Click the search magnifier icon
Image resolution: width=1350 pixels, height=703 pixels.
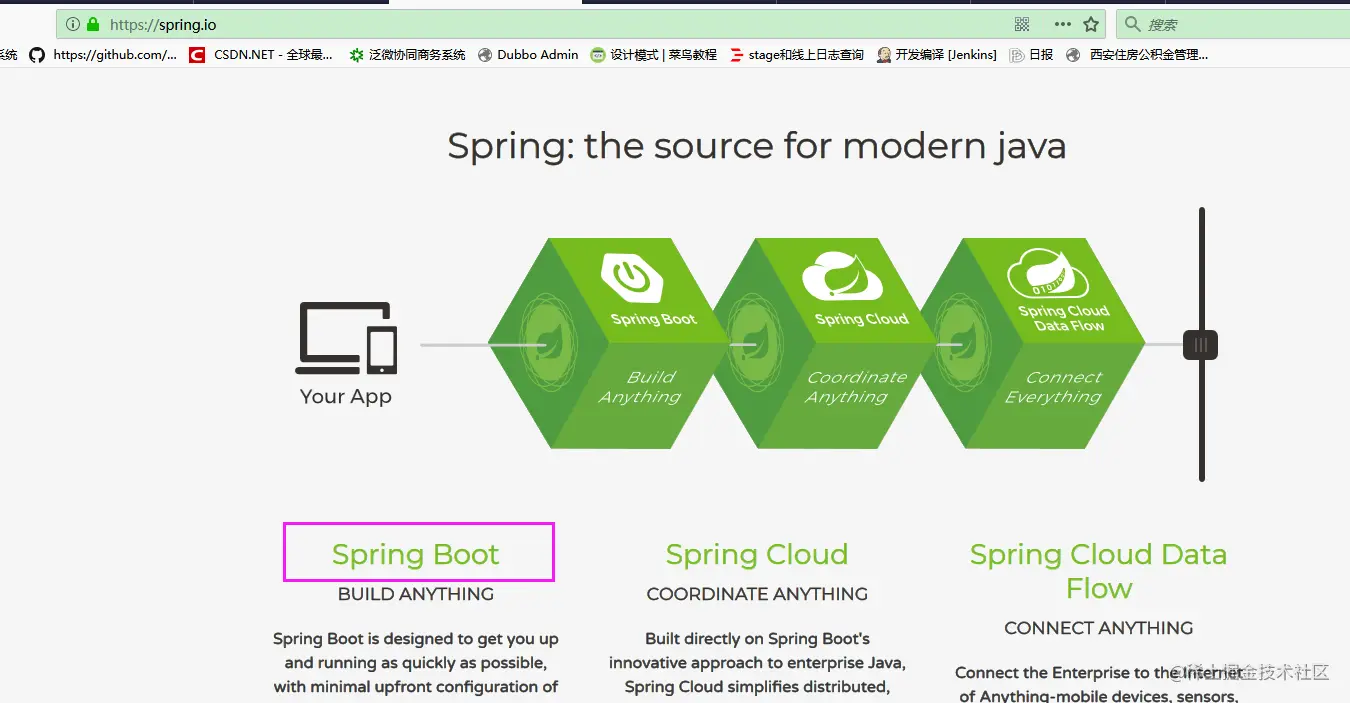point(1131,24)
